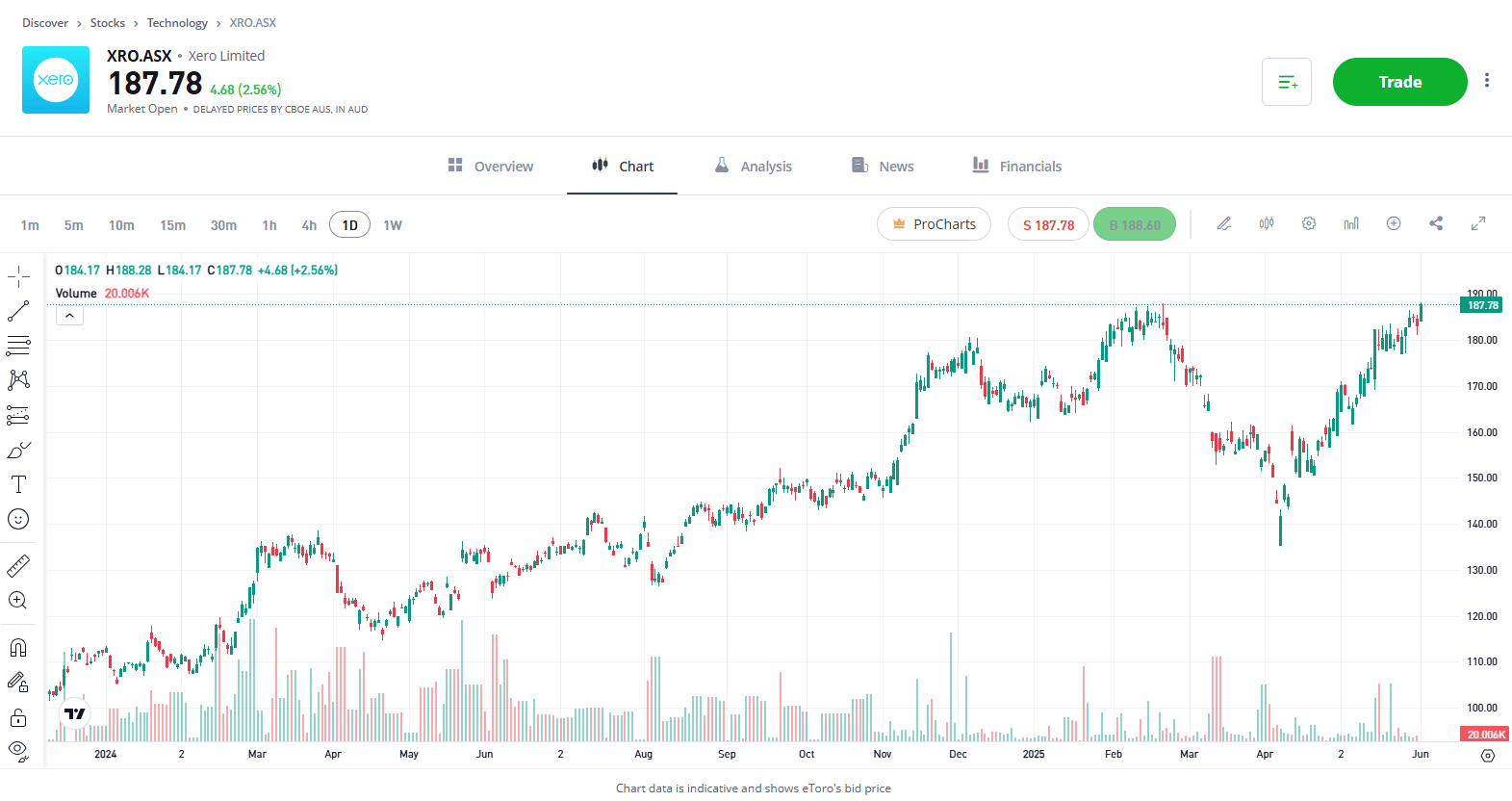
Task: Click the XRO.ASX breadcrumb
Action: pos(253,23)
